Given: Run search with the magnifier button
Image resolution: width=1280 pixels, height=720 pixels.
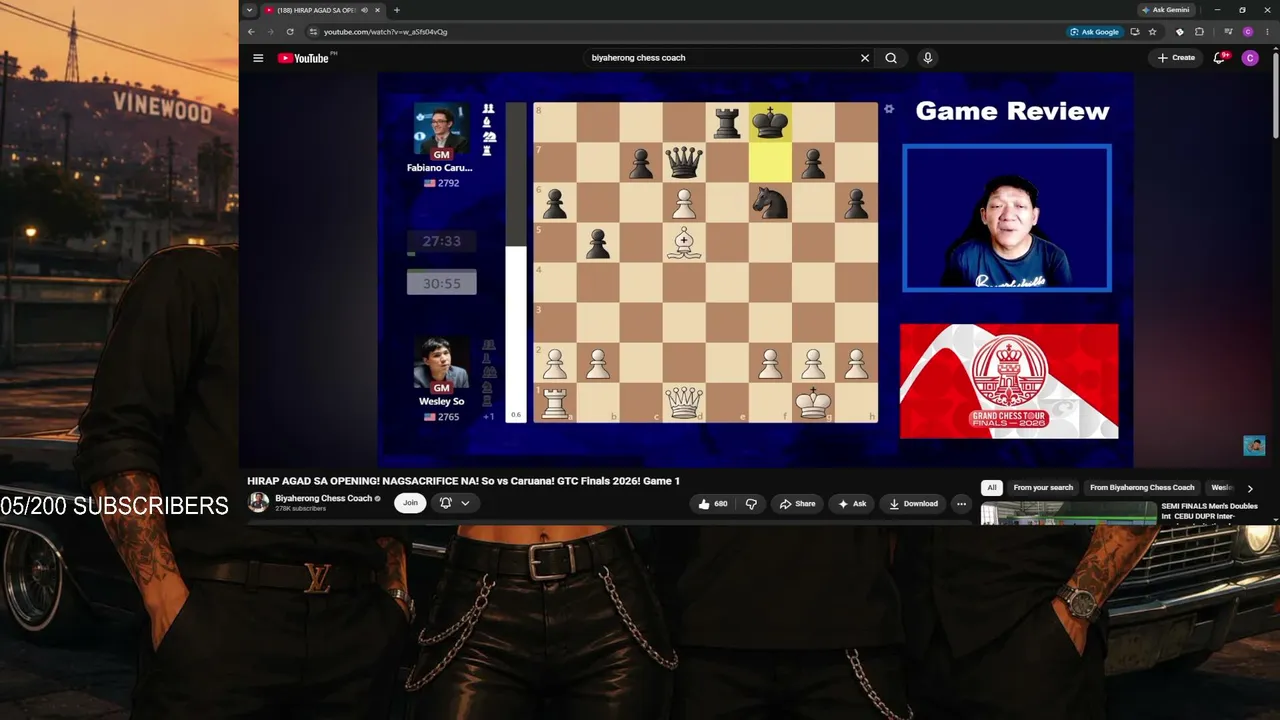Looking at the screenshot, I should pyautogui.click(x=891, y=58).
